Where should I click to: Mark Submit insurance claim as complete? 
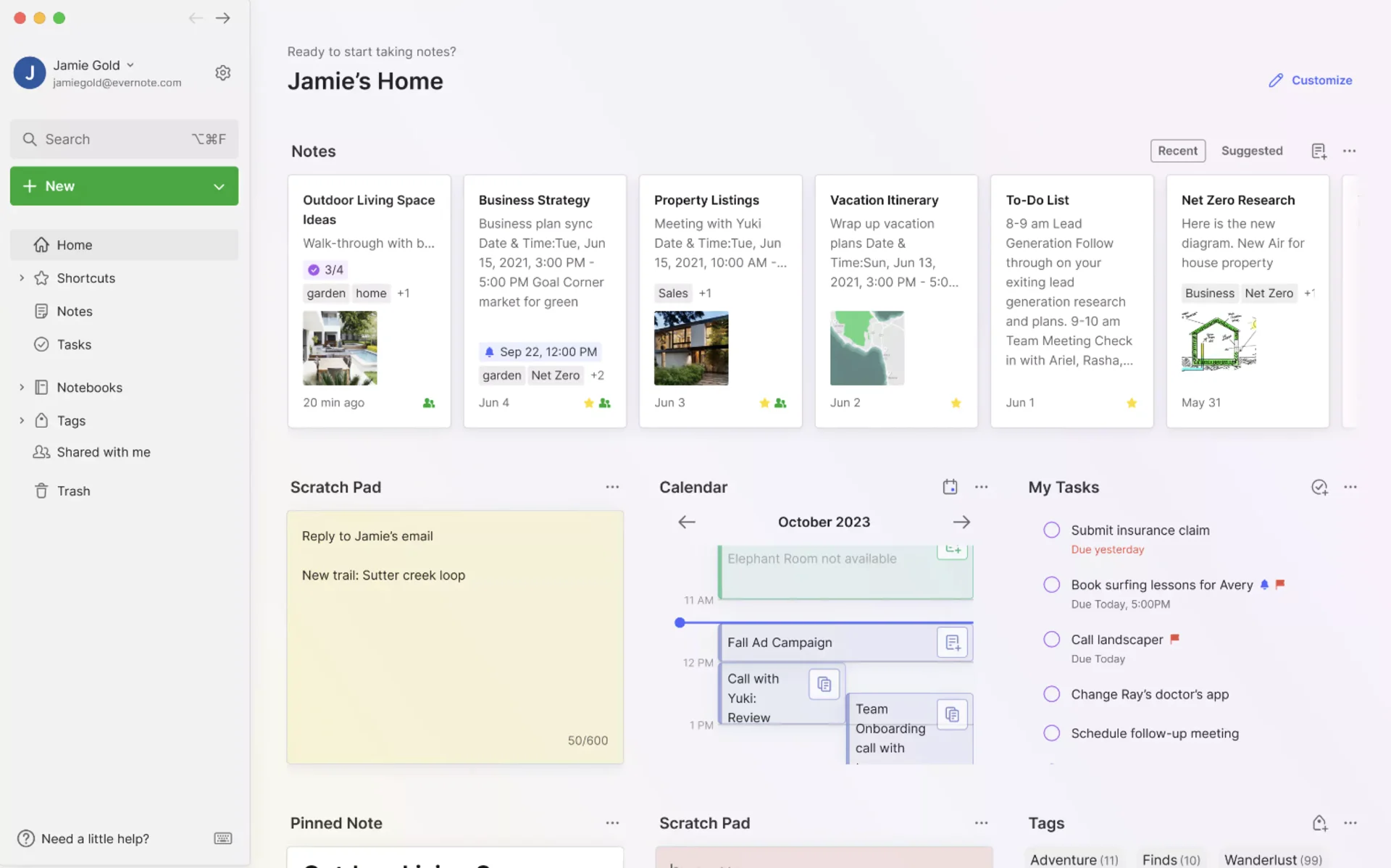point(1051,530)
